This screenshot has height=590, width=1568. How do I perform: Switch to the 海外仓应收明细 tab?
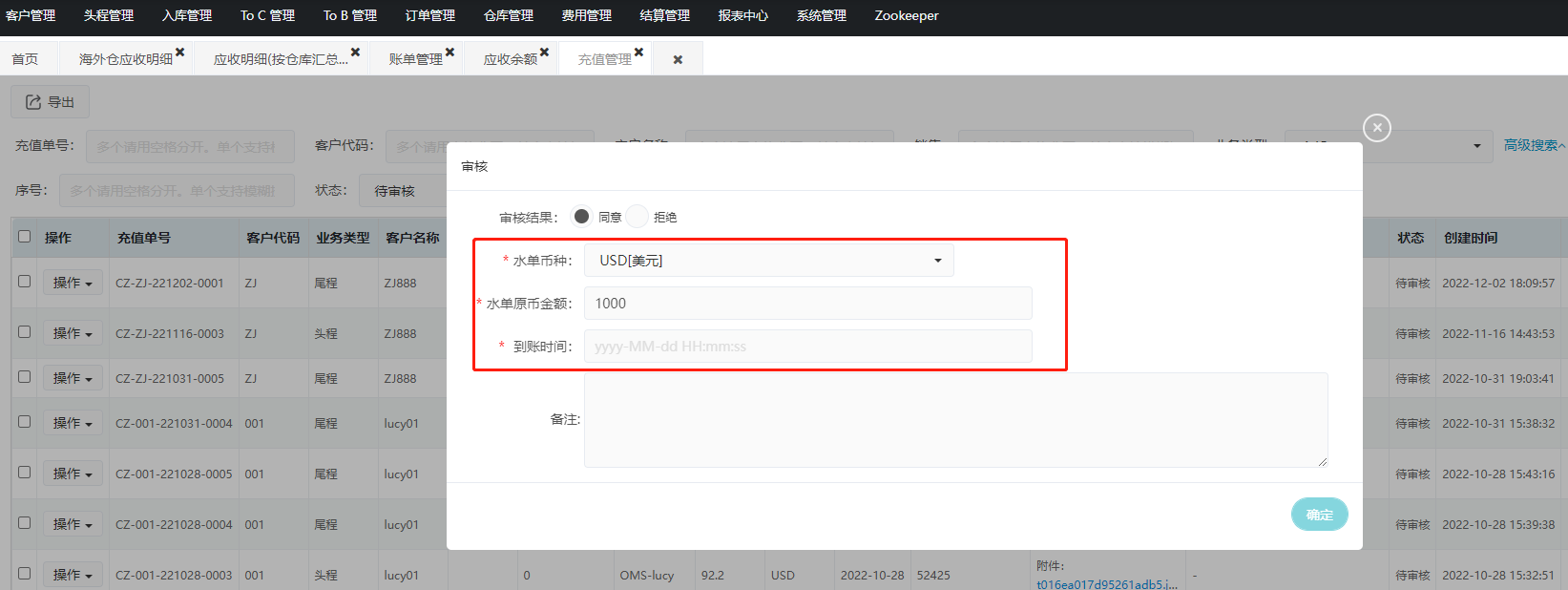click(x=126, y=59)
